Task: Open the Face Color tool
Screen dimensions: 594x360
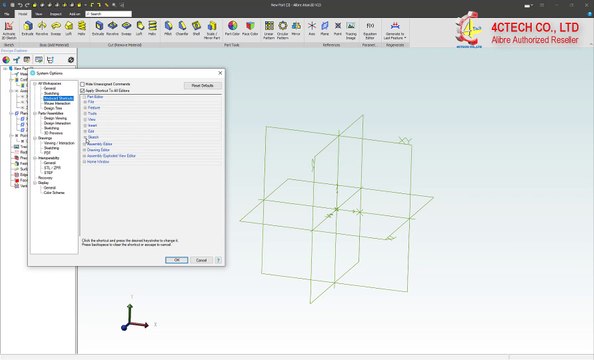Action: [x=250, y=28]
